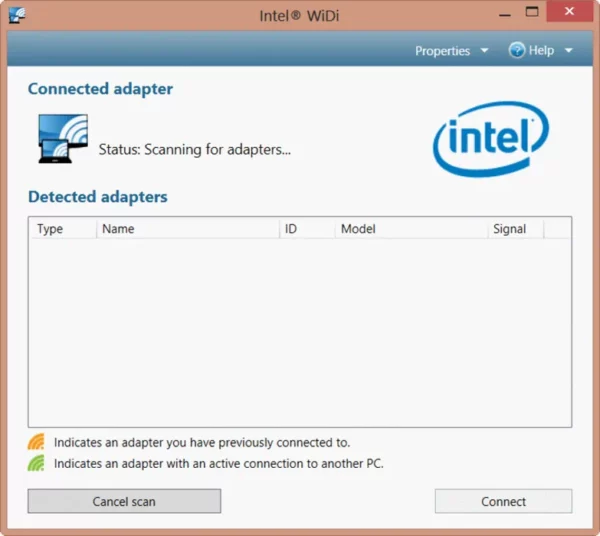Click the Intel logo
The image size is (600, 536).
click(491, 139)
